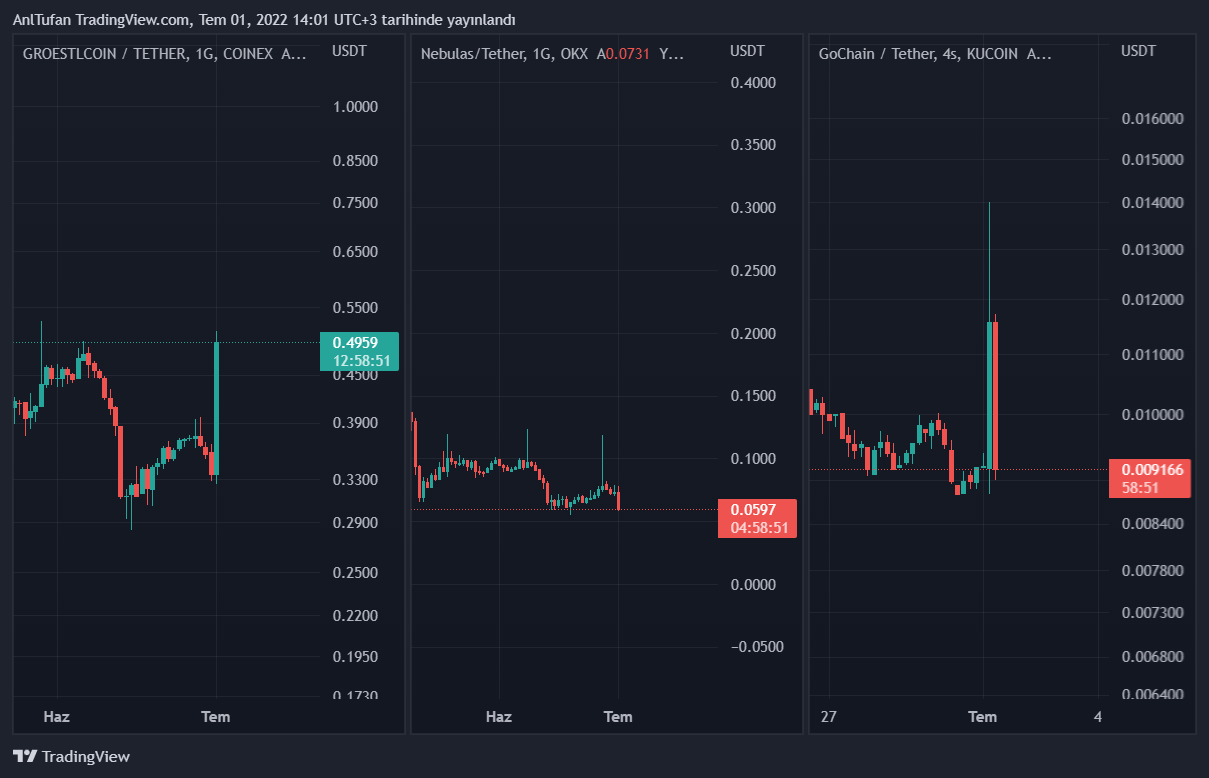
Task: Click the 0.016000 price level on GoChain axis
Action: coord(1152,119)
